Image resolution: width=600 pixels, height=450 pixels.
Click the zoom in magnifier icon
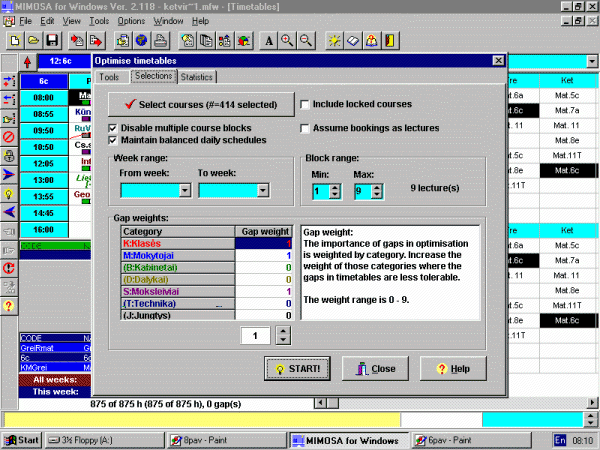click(288, 41)
